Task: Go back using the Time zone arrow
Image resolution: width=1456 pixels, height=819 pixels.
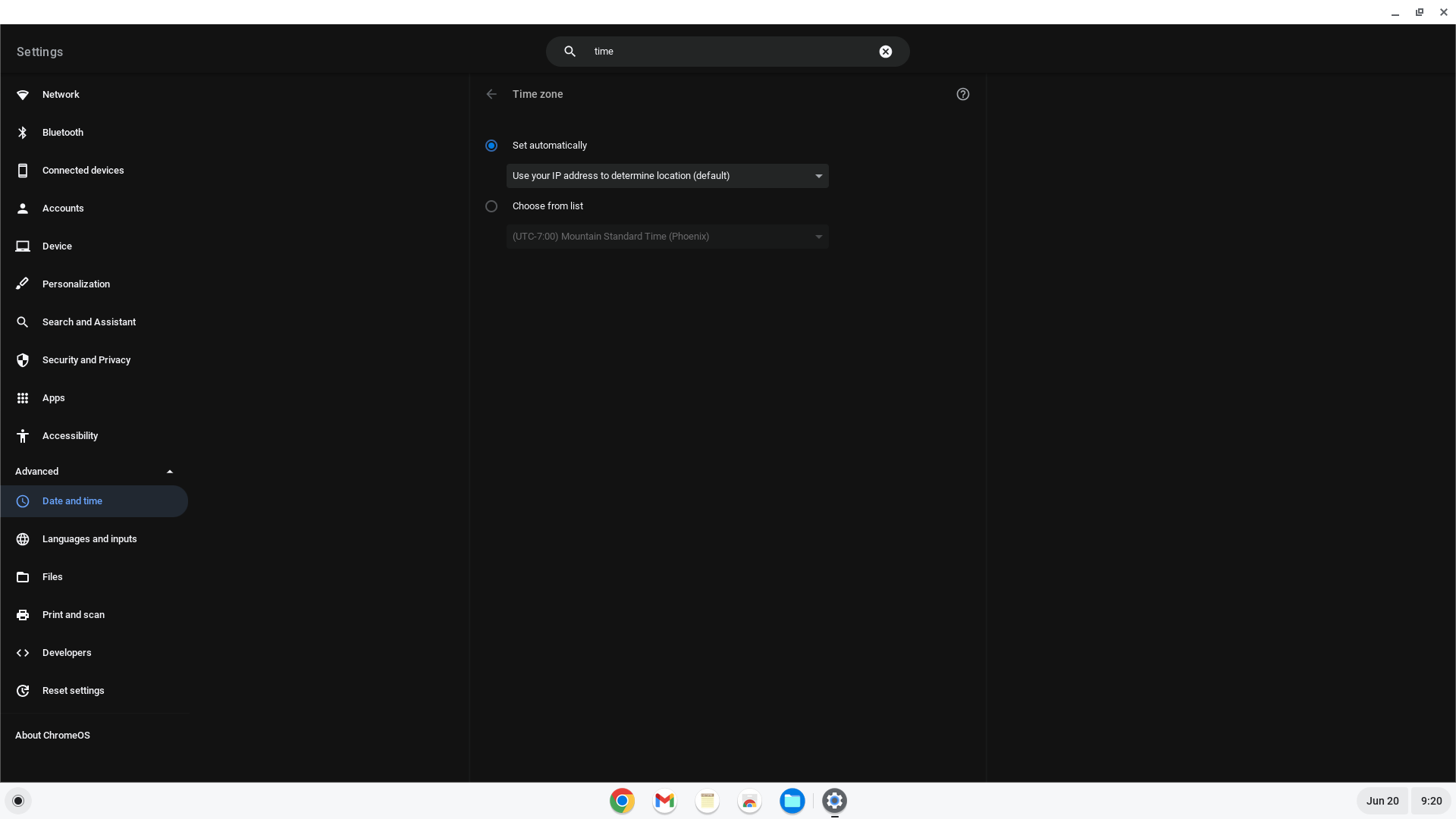Action: coord(491,94)
